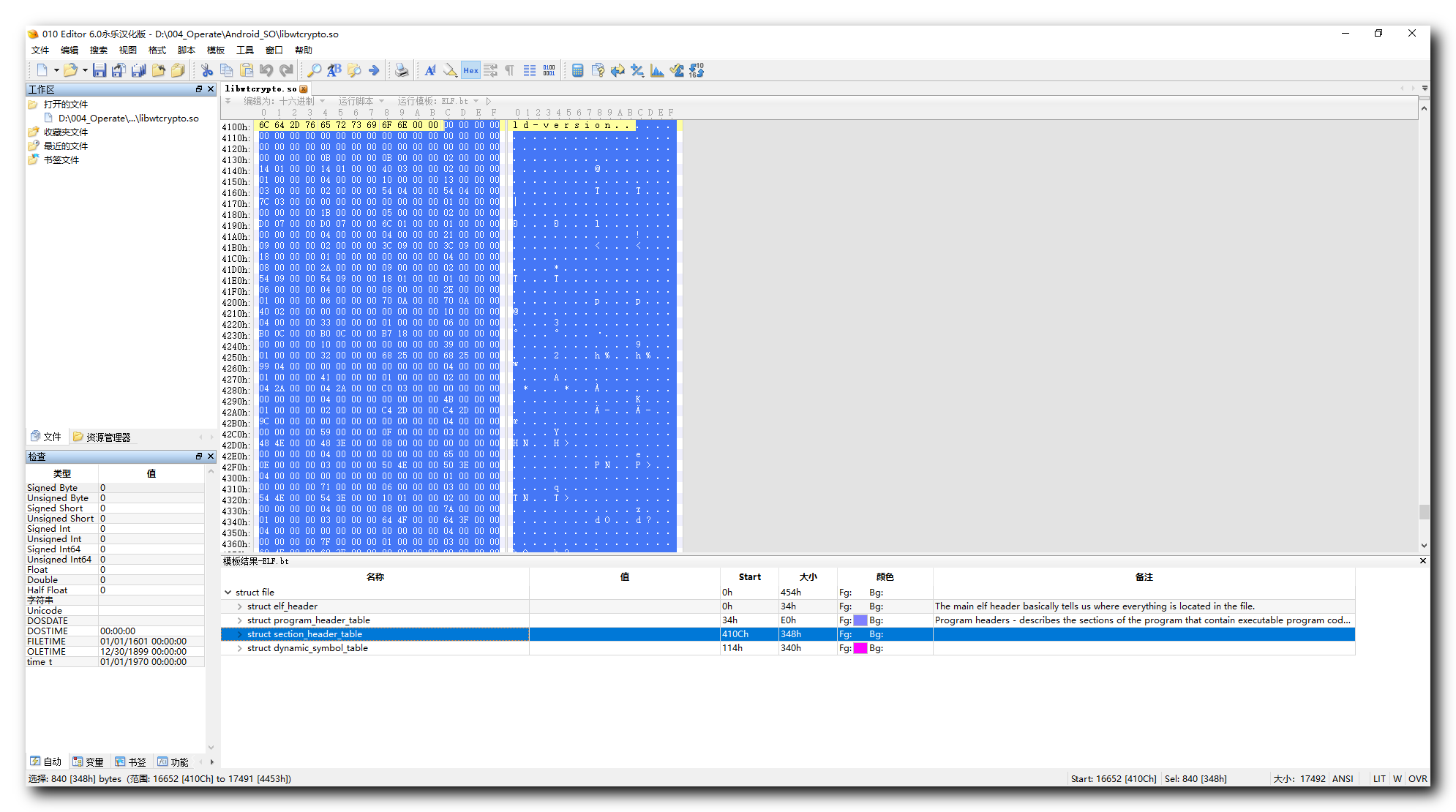Screen dimensions: 1456x812
Task: Toggle the OVR overwrite mode indicator
Action: click(x=1417, y=778)
